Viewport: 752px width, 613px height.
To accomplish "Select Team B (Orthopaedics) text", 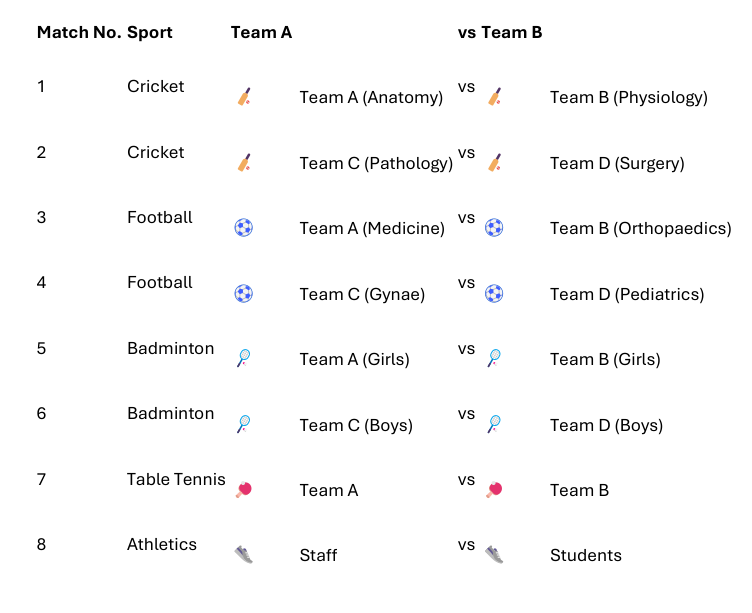I will [x=641, y=228].
